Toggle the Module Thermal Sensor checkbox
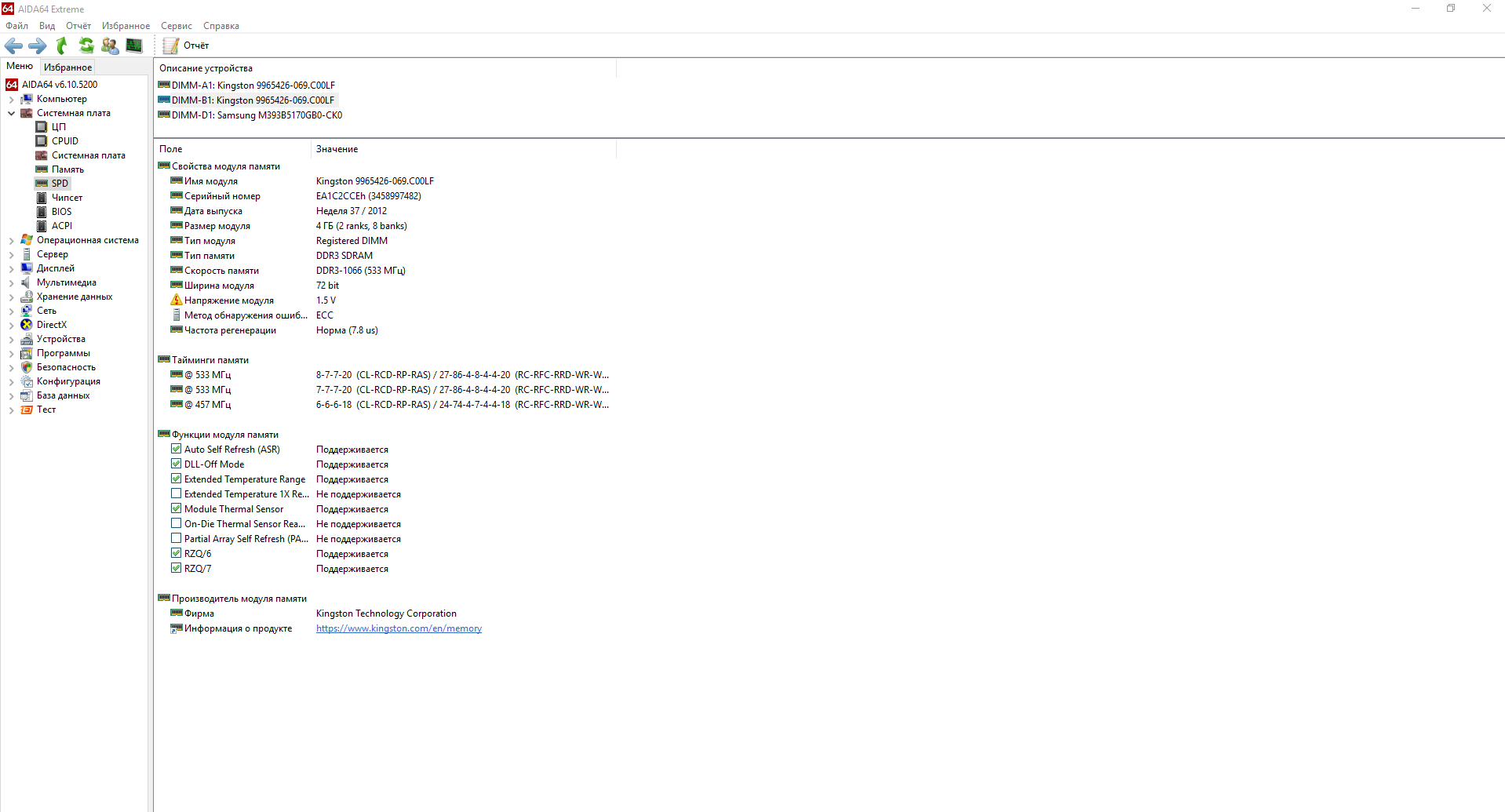 click(177, 509)
